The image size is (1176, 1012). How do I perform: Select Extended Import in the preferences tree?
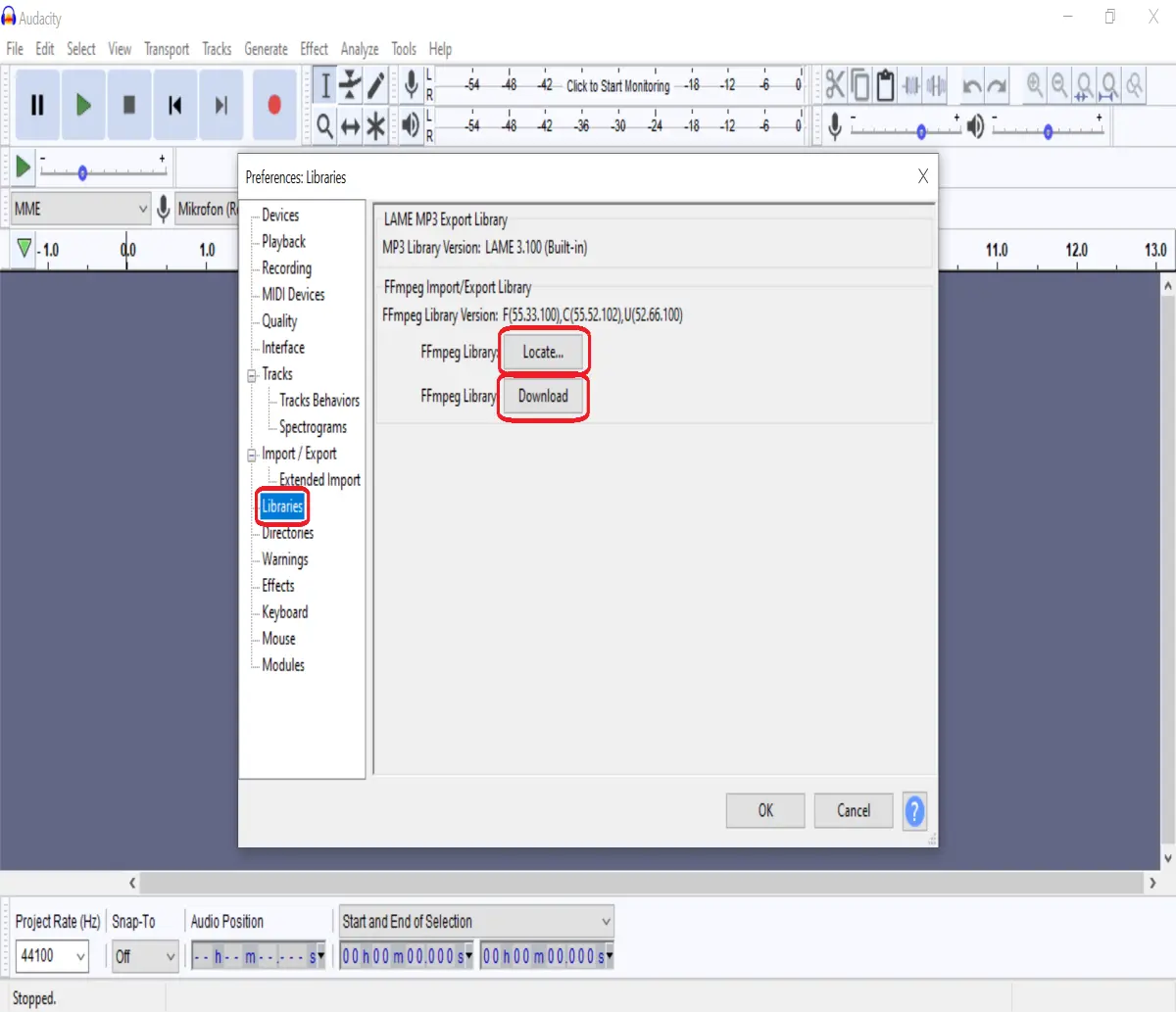[x=319, y=480]
